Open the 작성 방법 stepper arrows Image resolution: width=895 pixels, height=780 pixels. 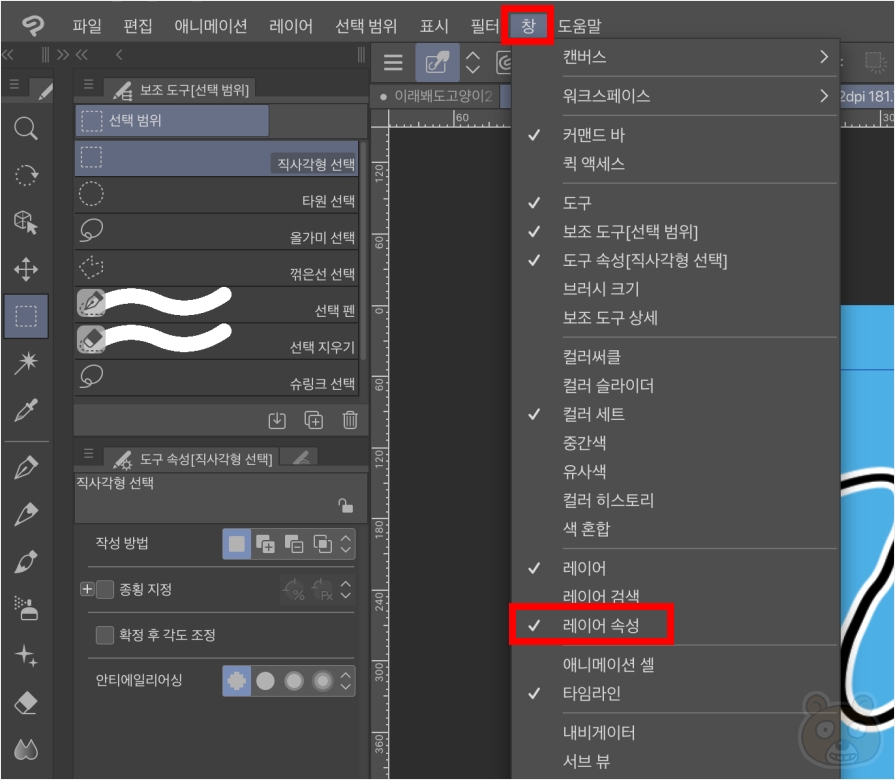345,544
